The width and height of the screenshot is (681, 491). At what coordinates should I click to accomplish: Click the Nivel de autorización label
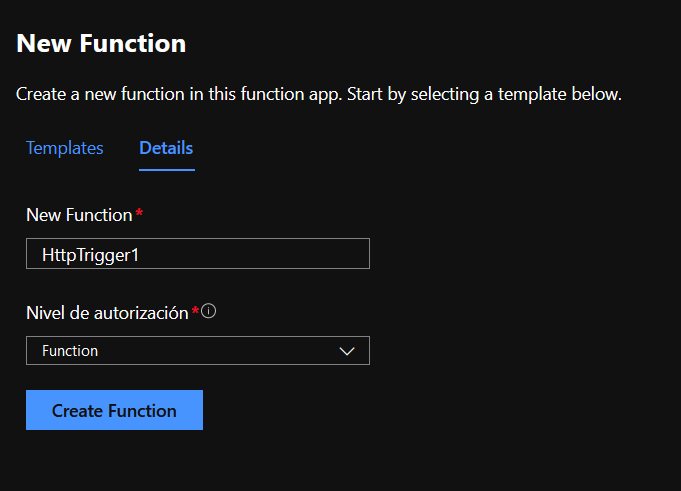point(107,313)
